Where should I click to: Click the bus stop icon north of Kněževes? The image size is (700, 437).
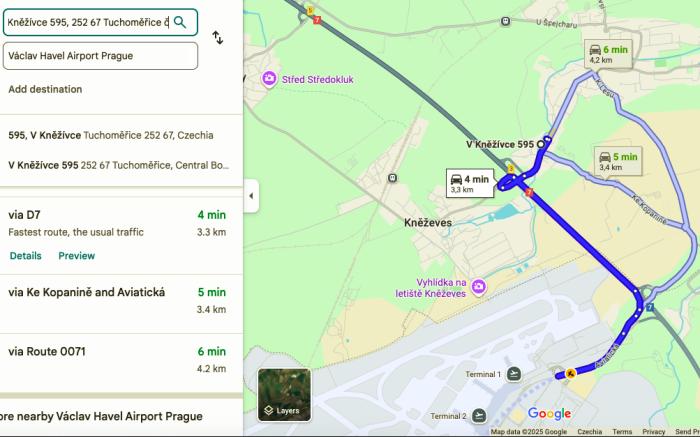pos(392,178)
